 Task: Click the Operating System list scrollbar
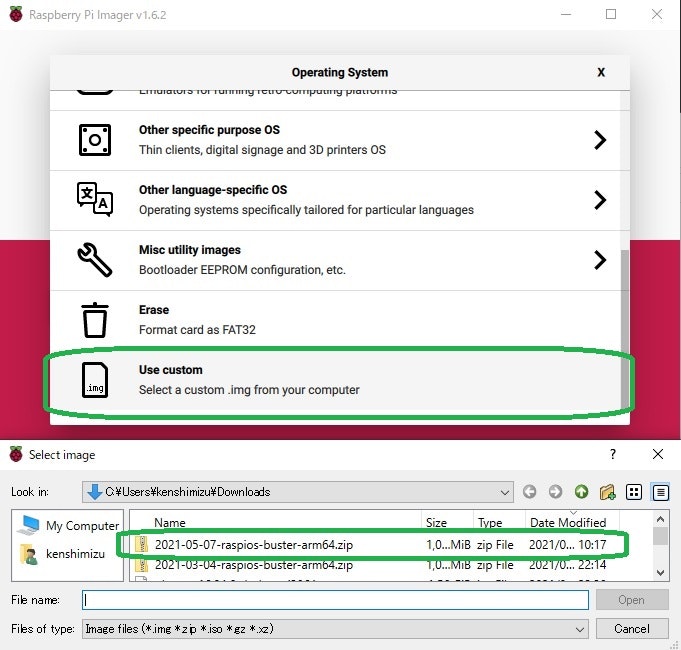pos(625,329)
